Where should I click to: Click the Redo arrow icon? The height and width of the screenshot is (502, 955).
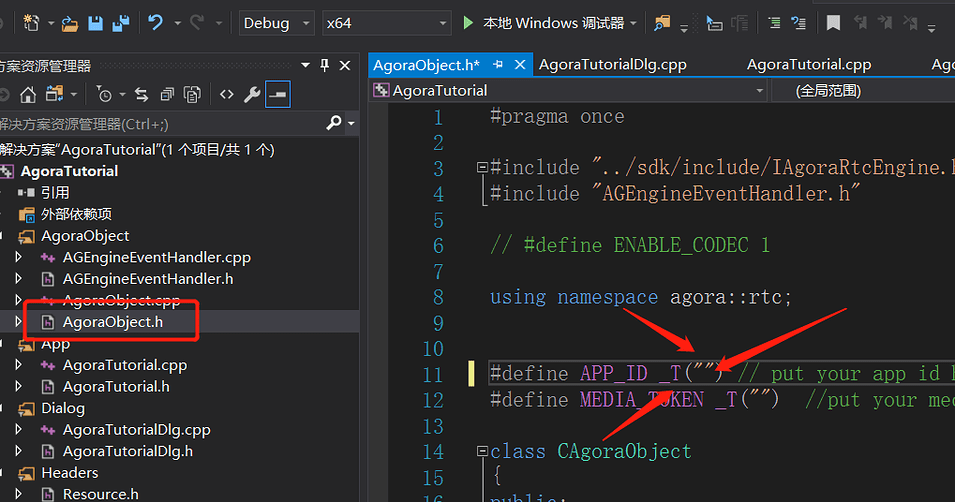197,23
